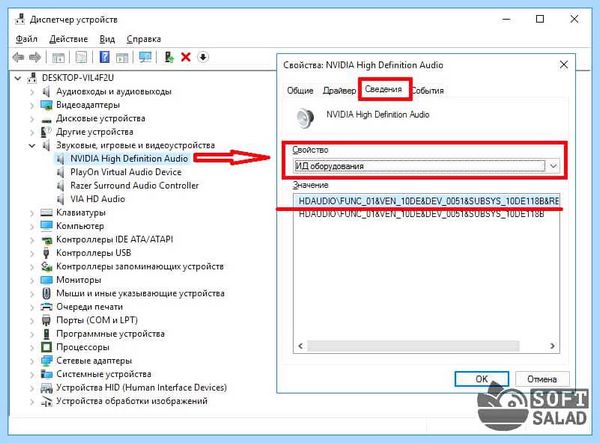Click the Device Manager title bar icon
Image resolution: width=600 pixels, height=443 pixels.
pyautogui.click(x=20, y=19)
